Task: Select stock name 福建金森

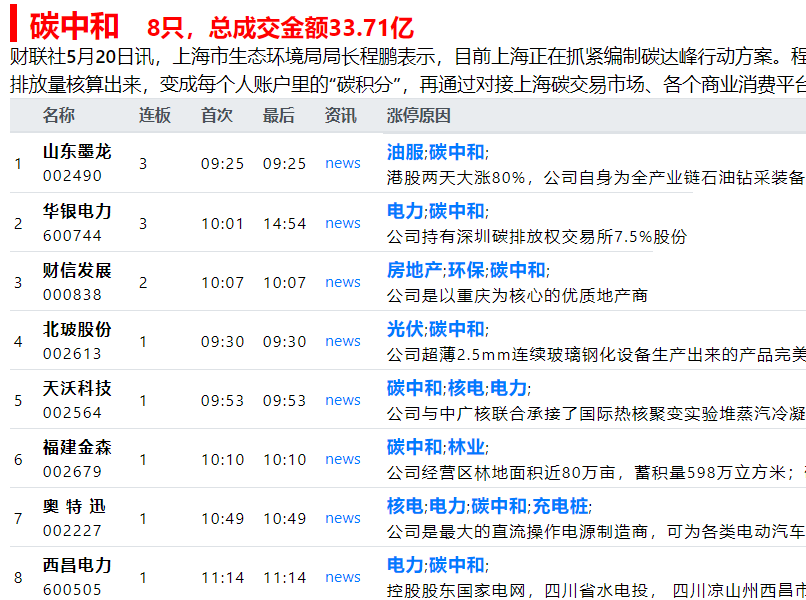Action: pyautogui.click(x=77, y=447)
